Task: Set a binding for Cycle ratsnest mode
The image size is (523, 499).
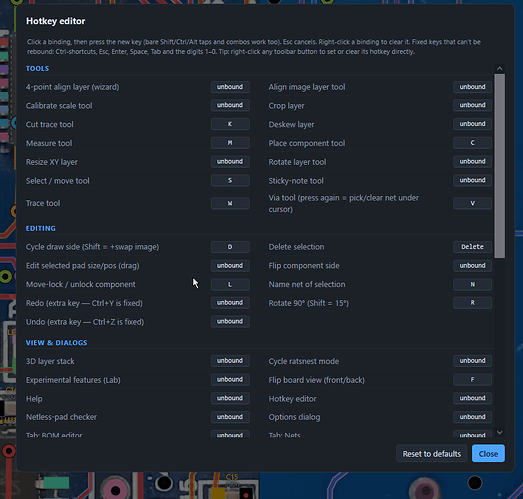Action: tap(472, 361)
